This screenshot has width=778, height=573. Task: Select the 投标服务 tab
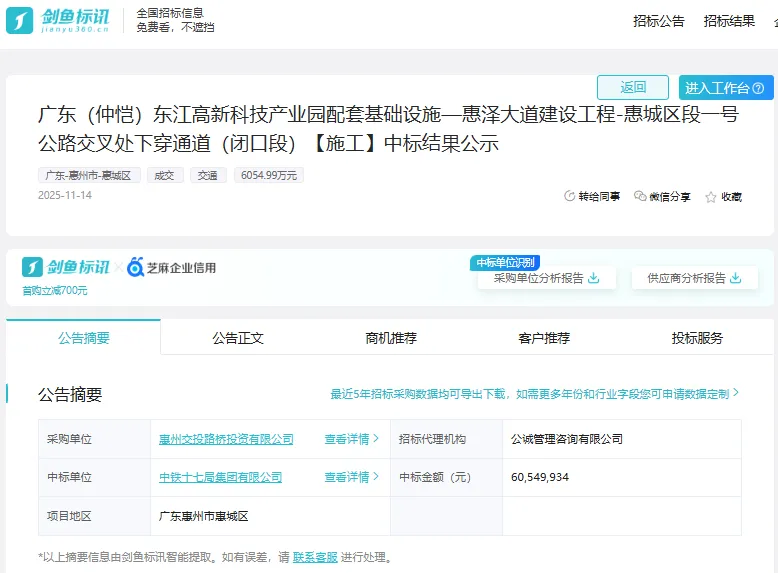[x=697, y=338]
